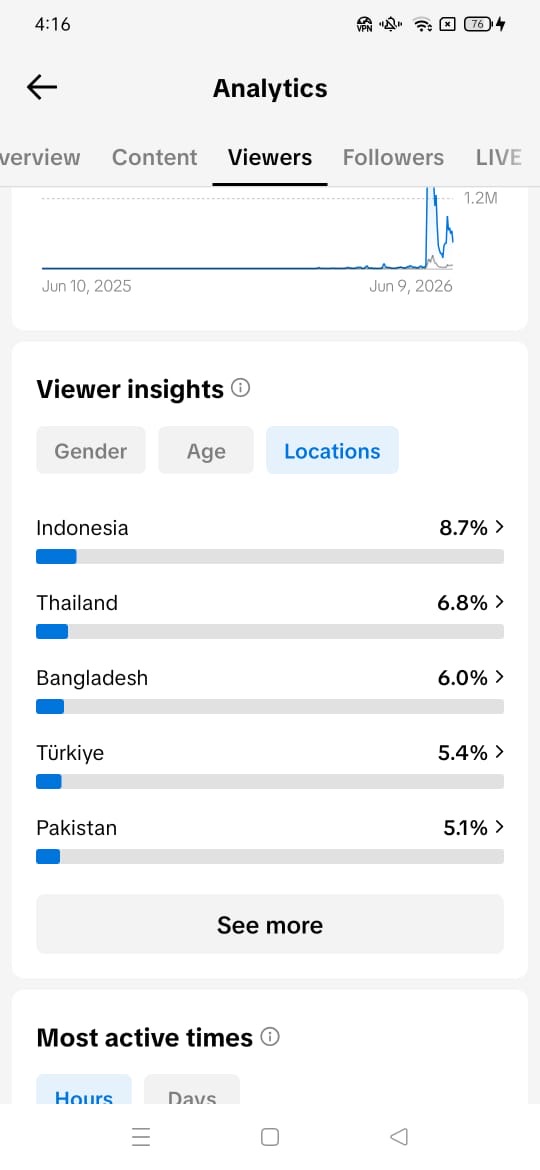Image resolution: width=540 pixels, height=1170 pixels.
Task: Tap the viewers line chart peak
Action: 430,195
